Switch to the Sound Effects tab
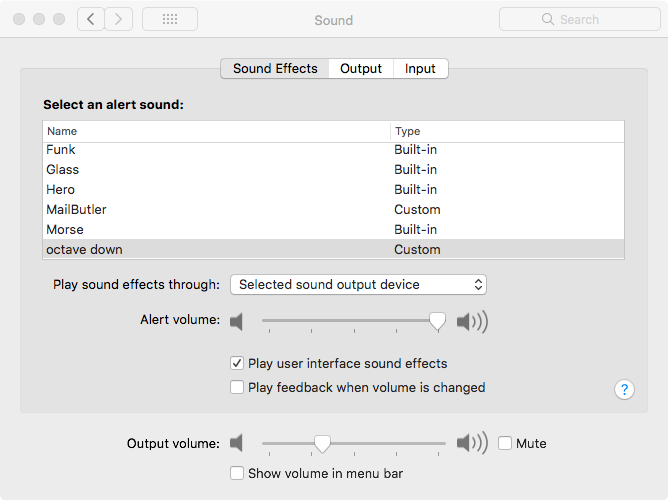Image resolution: width=668 pixels, height=500 pixels. point(275,69)
